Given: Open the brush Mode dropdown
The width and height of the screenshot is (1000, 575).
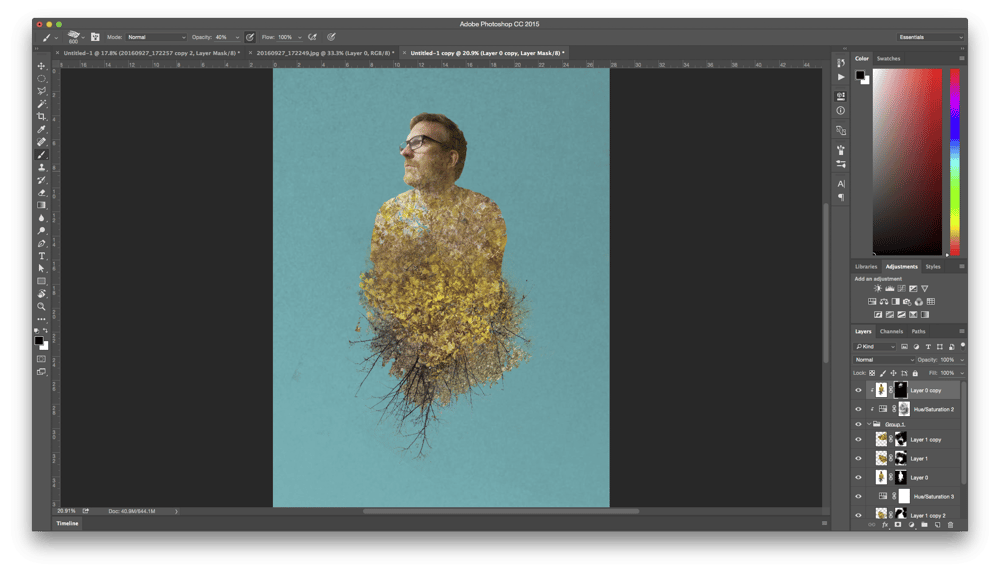Looking at the screenshot, I should click(156, 37).
